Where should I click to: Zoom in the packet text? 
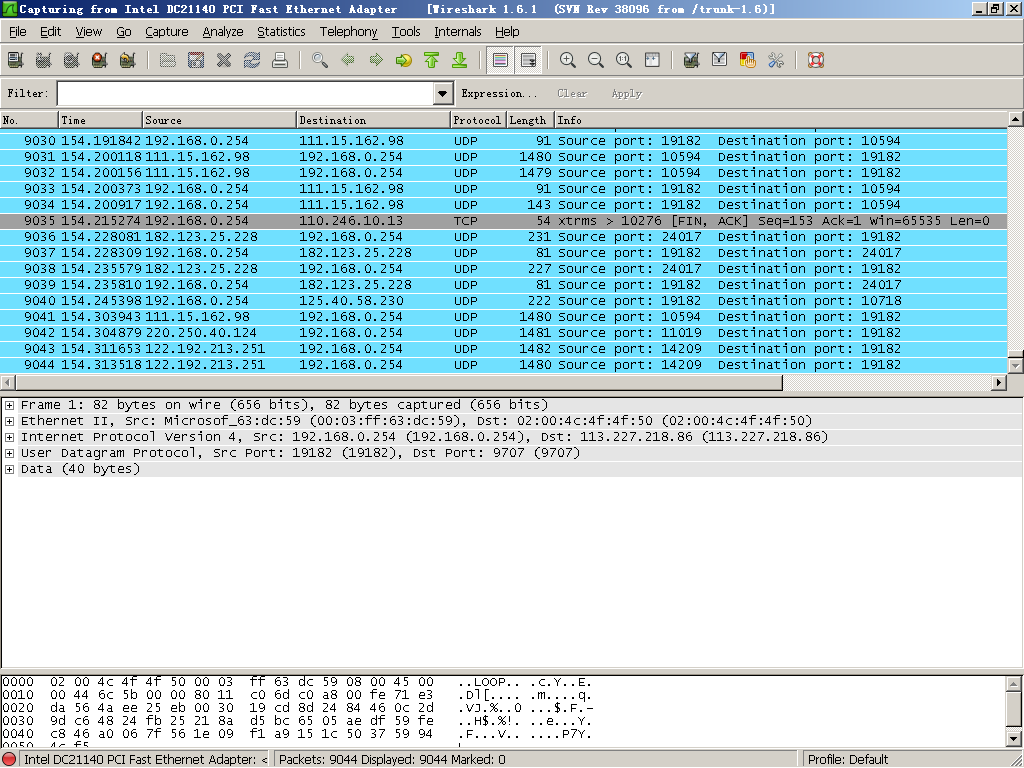(x=568, y=60)
